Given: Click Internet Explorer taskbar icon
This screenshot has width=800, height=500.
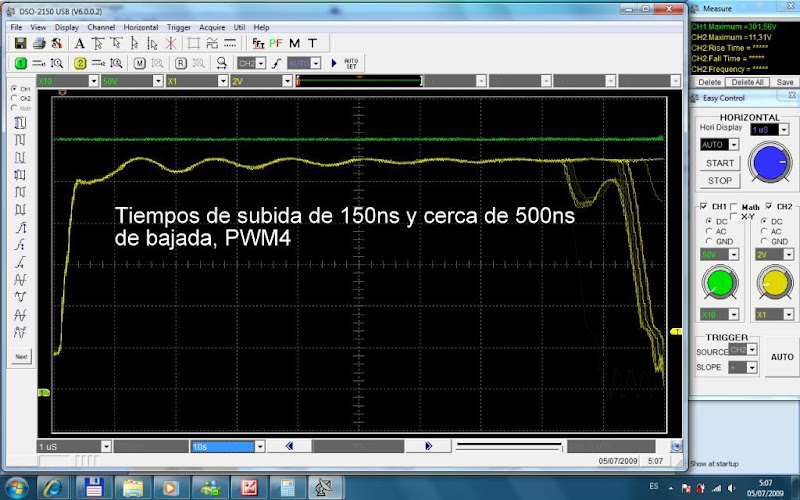Looking at the screenshot, I should (53, 488).
